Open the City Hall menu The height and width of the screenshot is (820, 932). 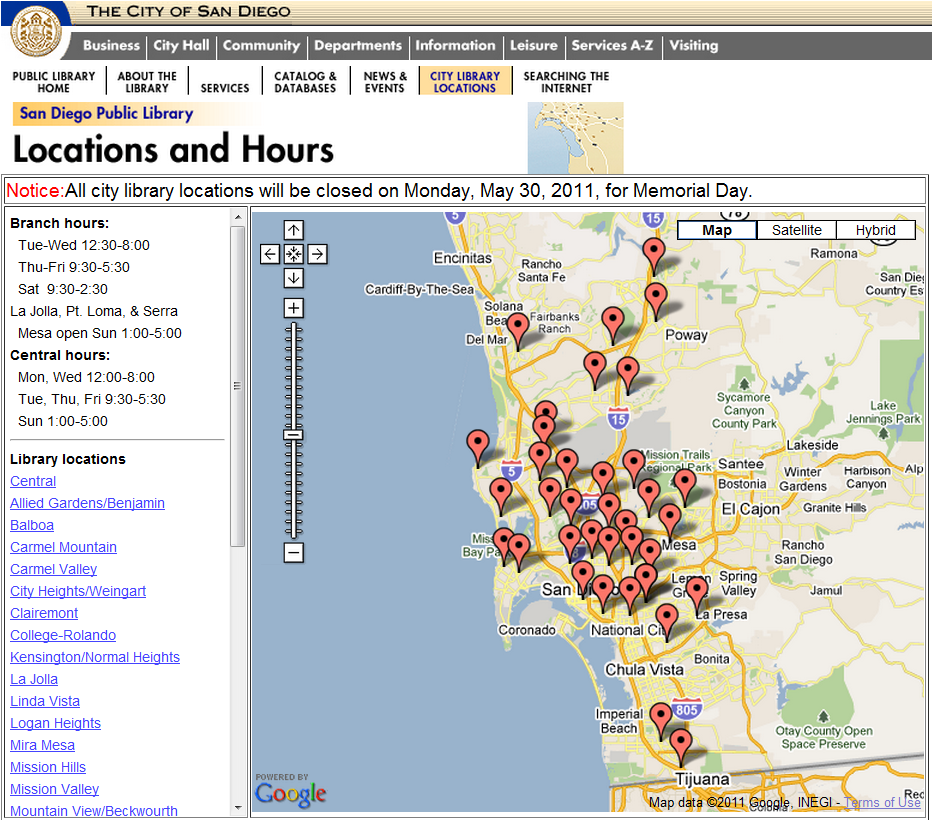pyautogui.click(x=181, y=46)
